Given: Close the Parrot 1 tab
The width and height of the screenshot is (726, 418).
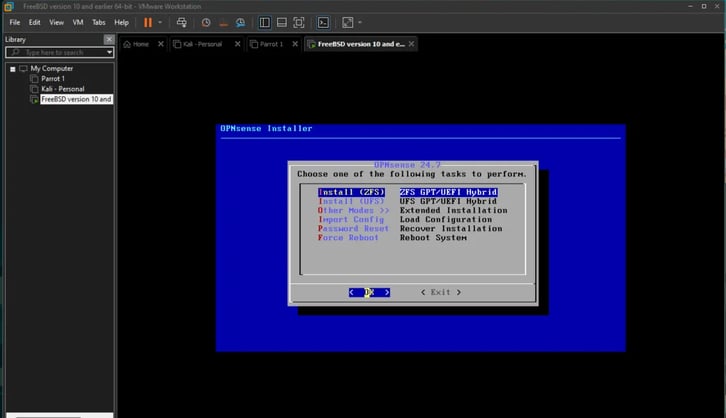Looking at the screenshot, I should click(x=295, y=44).
